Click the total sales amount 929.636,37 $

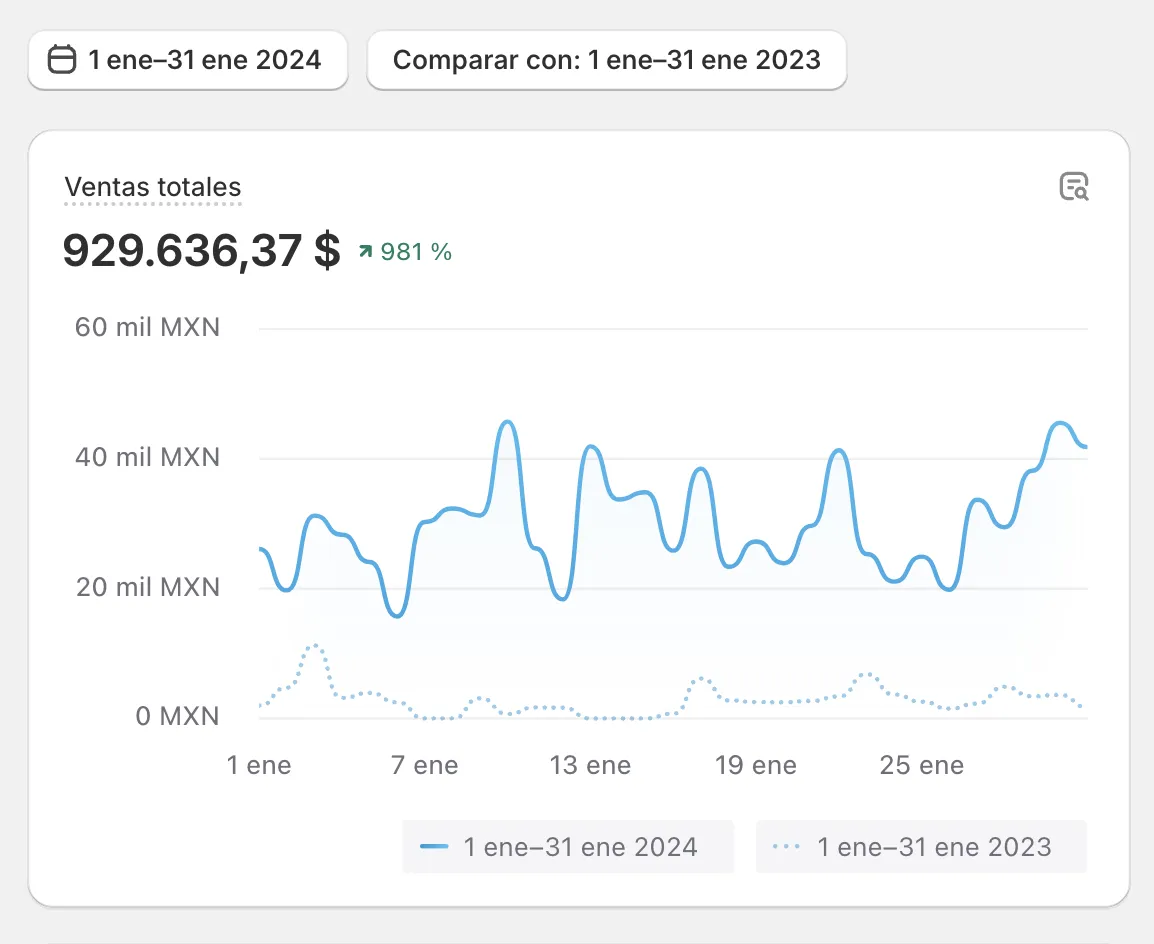pos(201,250)
